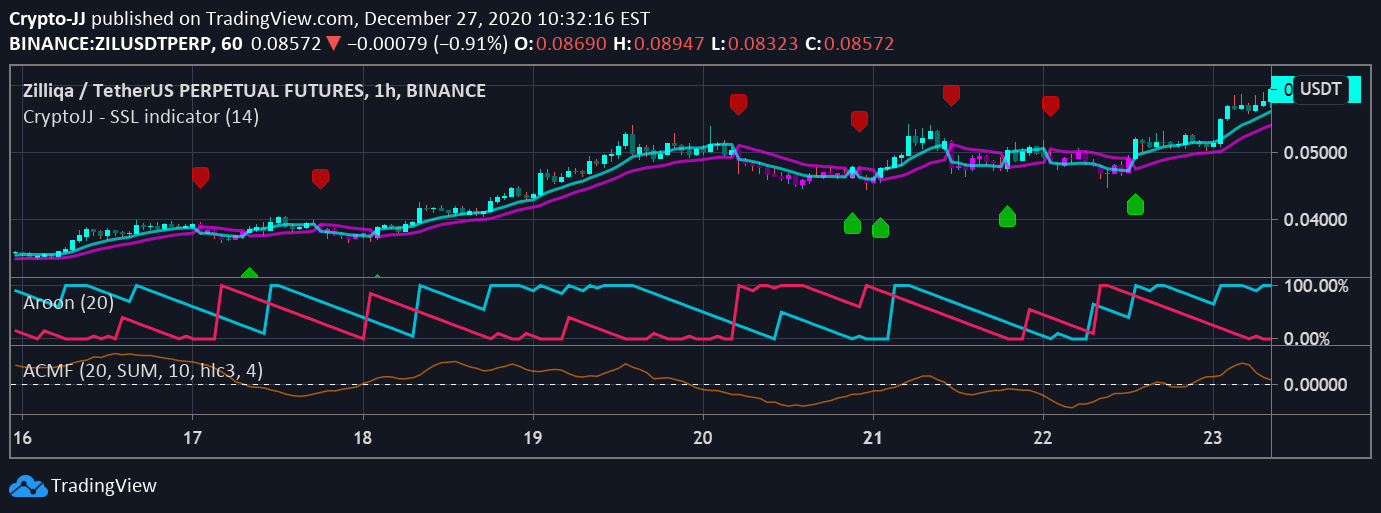1381x513 pixels.
Task: Click the green buy marker just right of date 21
Action: tap(880, 227)
